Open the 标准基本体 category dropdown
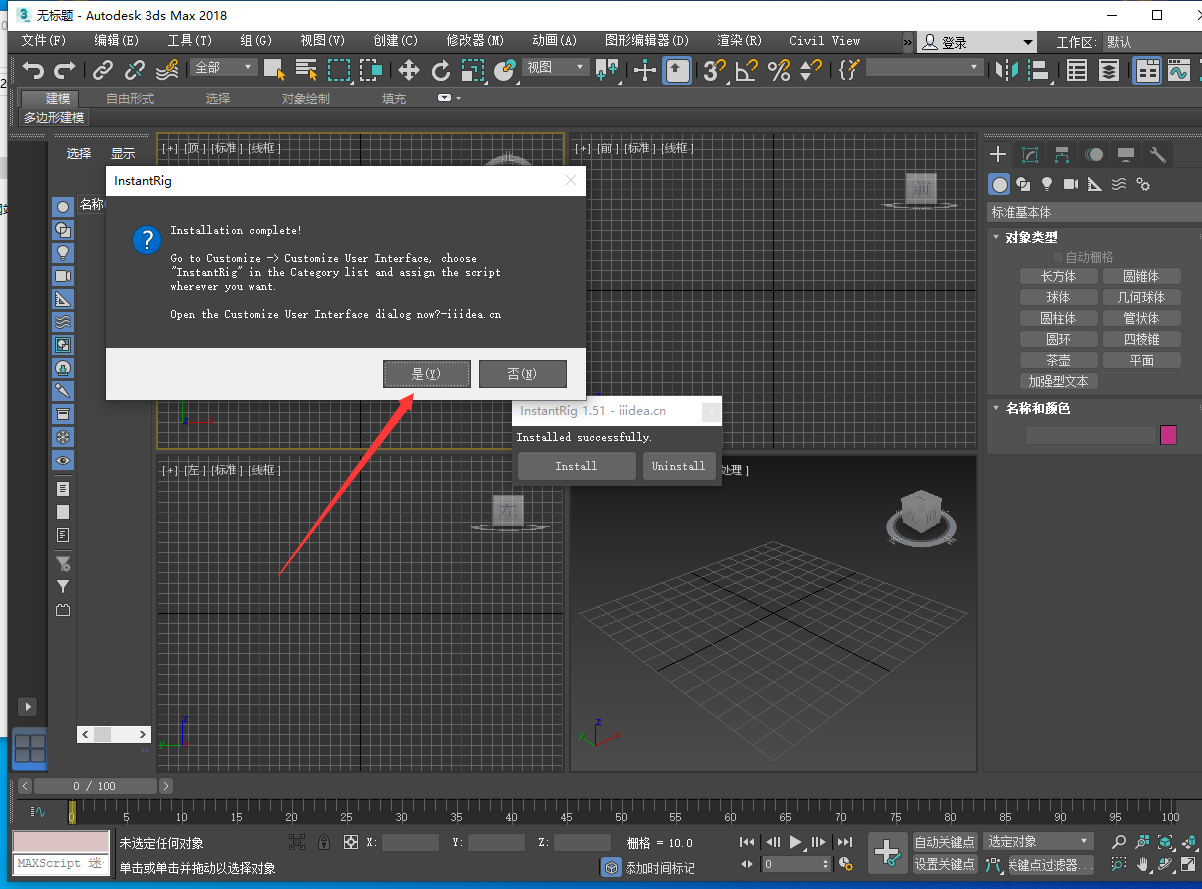1202x889 pixels. [x=1093, y=212]
